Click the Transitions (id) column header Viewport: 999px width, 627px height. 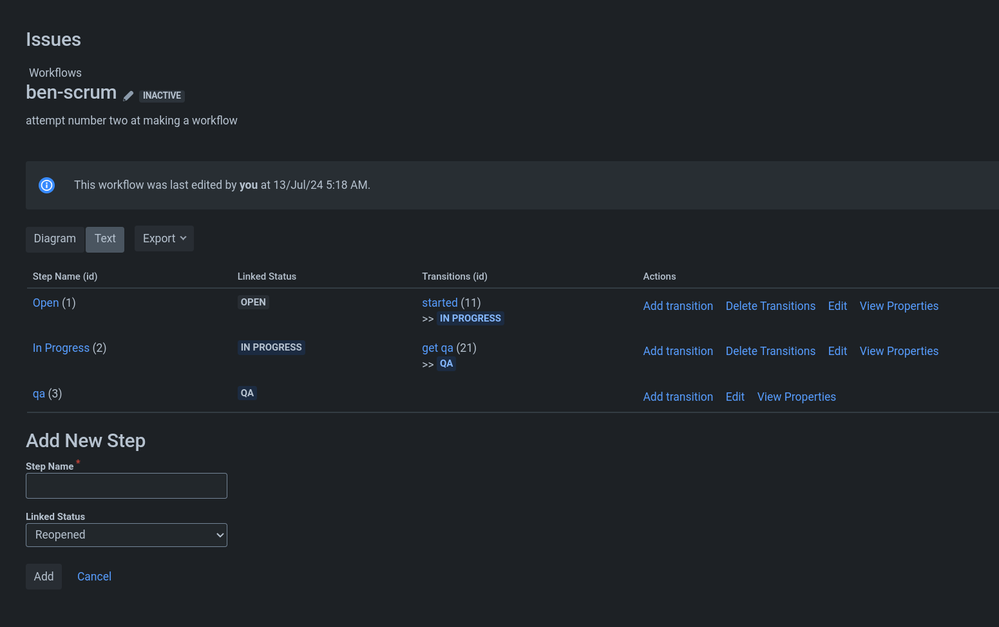click(454, 277)
